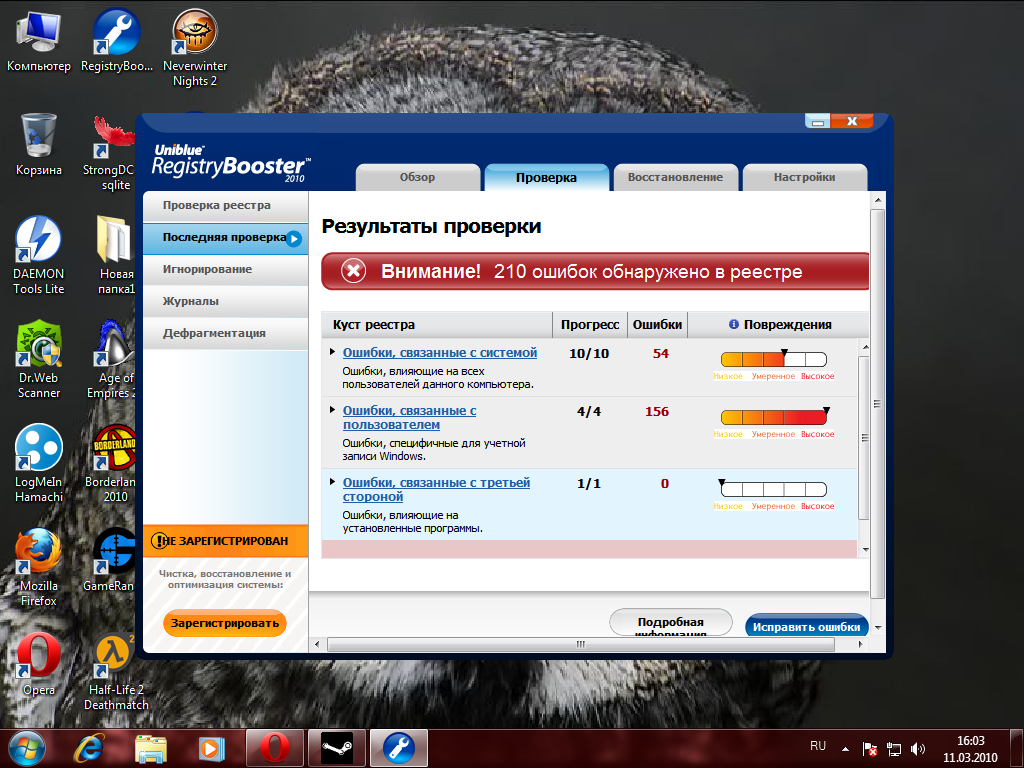Select Проверка реестра in sidebar
1024x768 pixels.
(225, 206)
